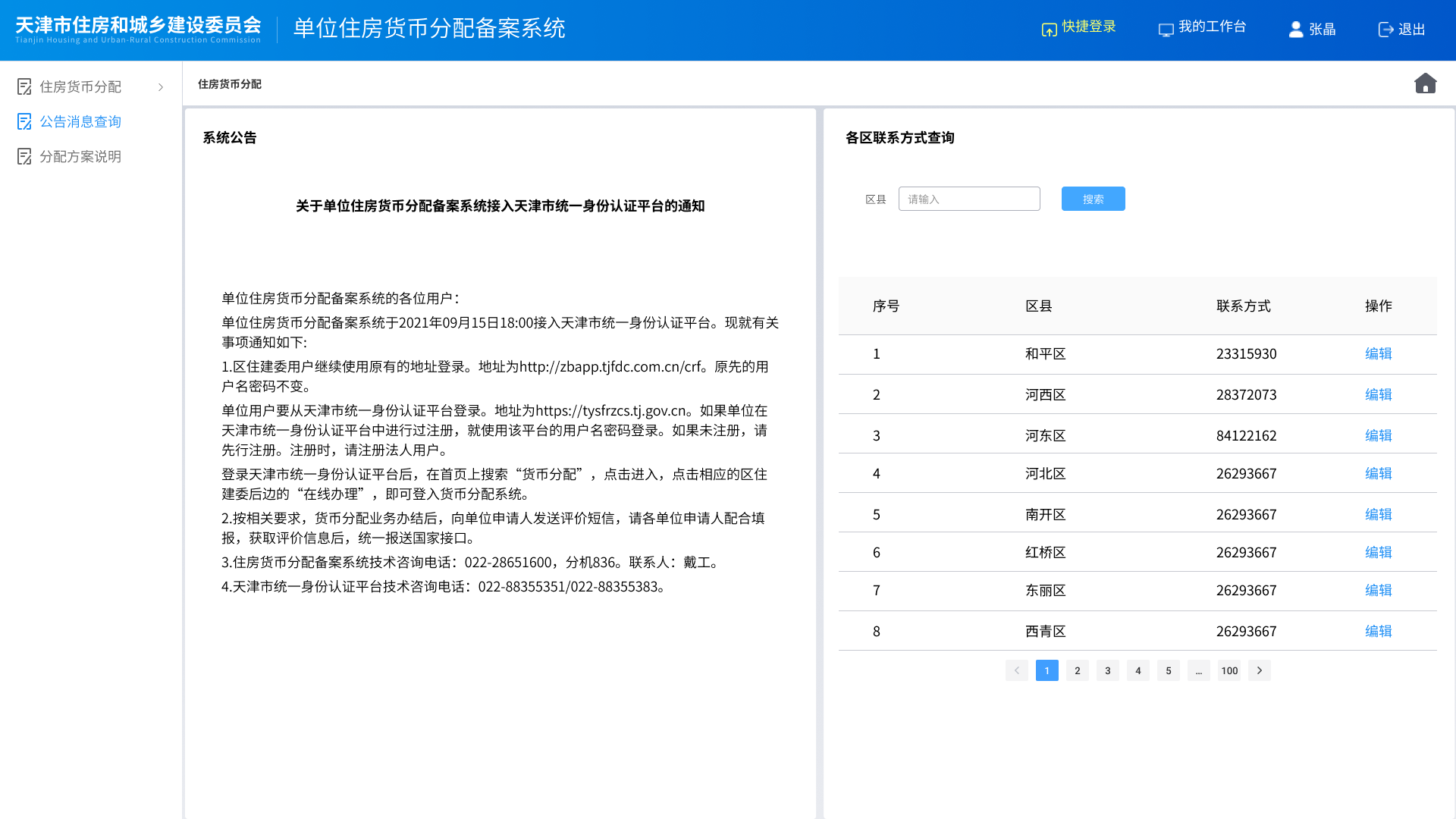Edit the 河西区 contact row
This screenshot has height=819, width=1456.
click(1378, 394)
